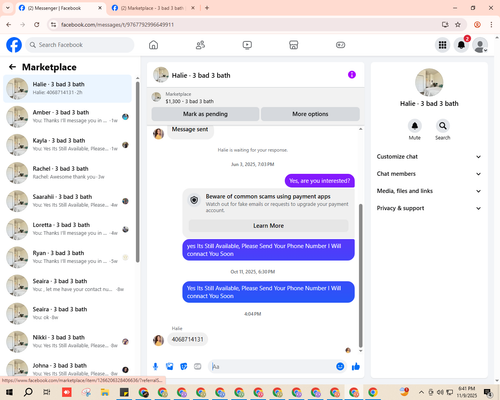Open conversation information purple icon
The height and width of the screenshot is (400, 500).
(352, 75)
